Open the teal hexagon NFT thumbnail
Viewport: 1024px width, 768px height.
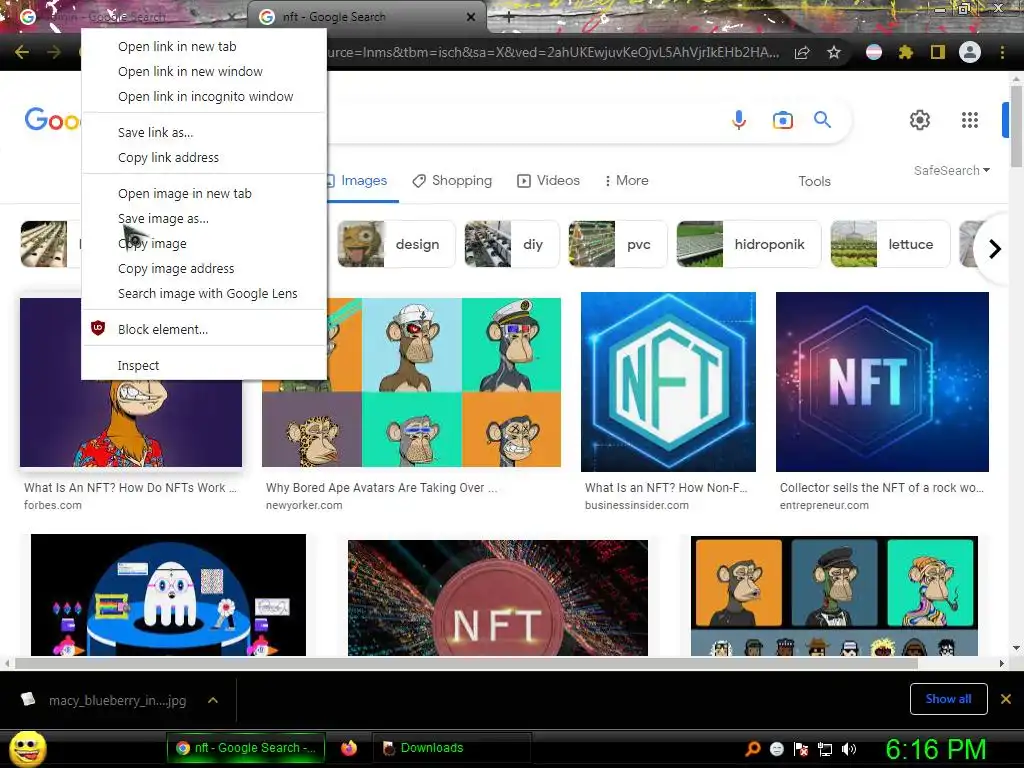click(x=668, y=381)
